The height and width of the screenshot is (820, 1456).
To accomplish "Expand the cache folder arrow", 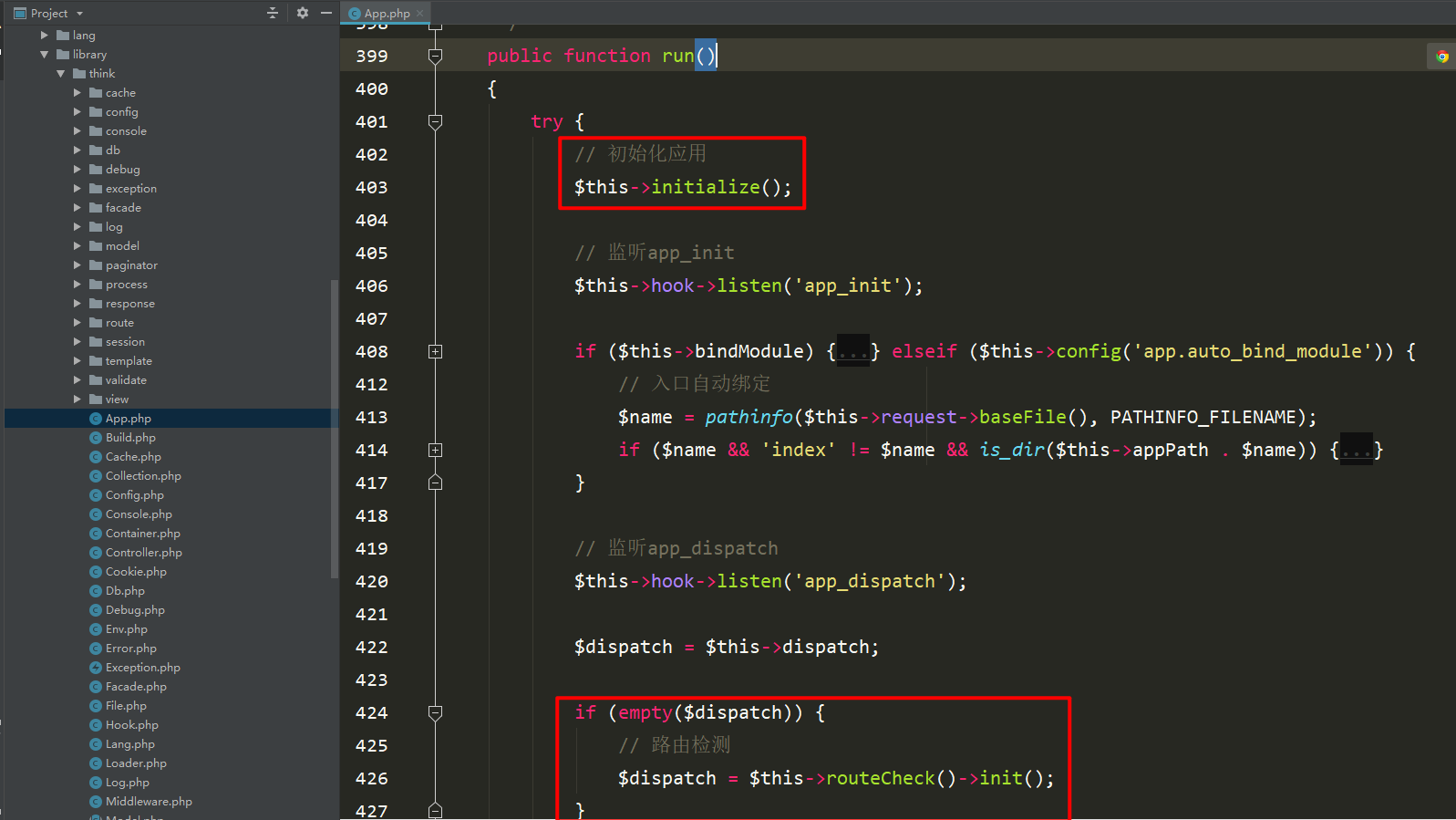I will pyautogui.click(x=77, y=93).
